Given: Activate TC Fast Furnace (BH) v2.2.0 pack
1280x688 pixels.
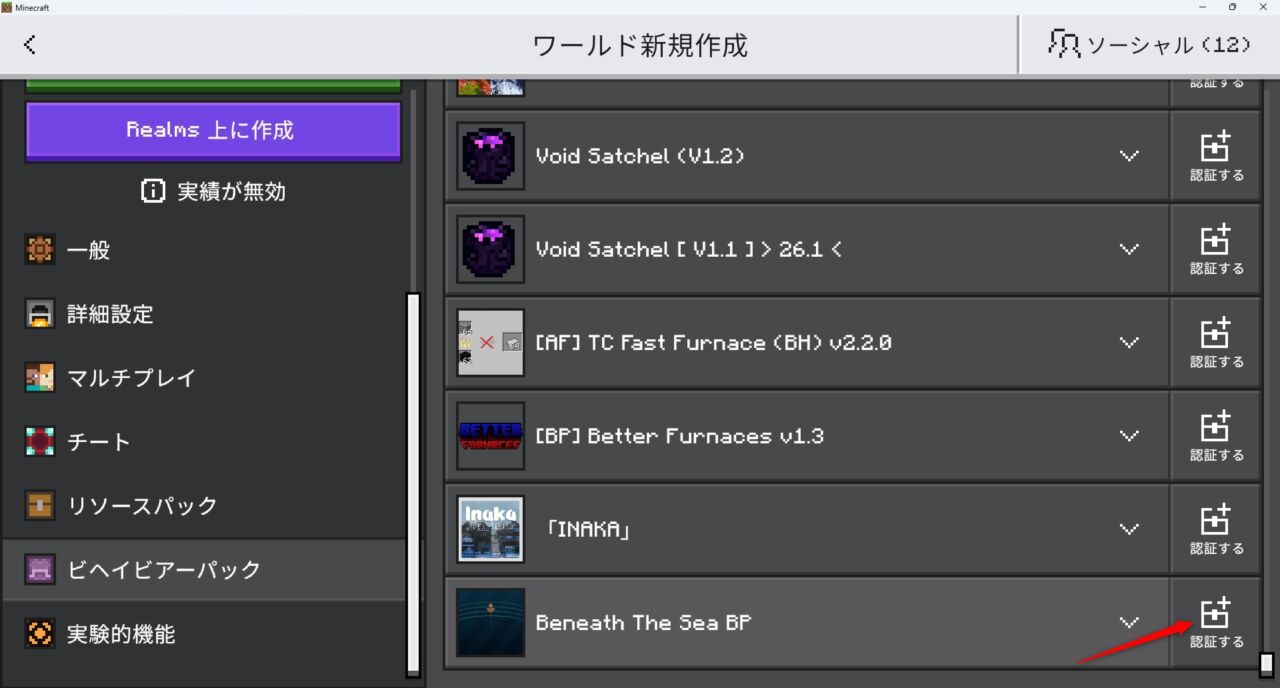Looking at the screenshot, I should click(x=1216, y=343).
